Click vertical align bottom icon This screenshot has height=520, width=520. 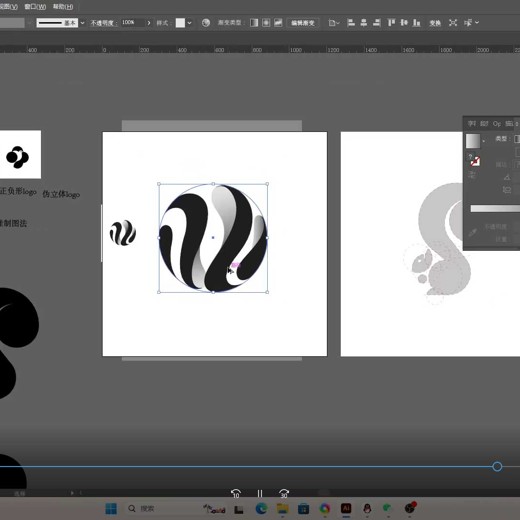coord(416,23)
